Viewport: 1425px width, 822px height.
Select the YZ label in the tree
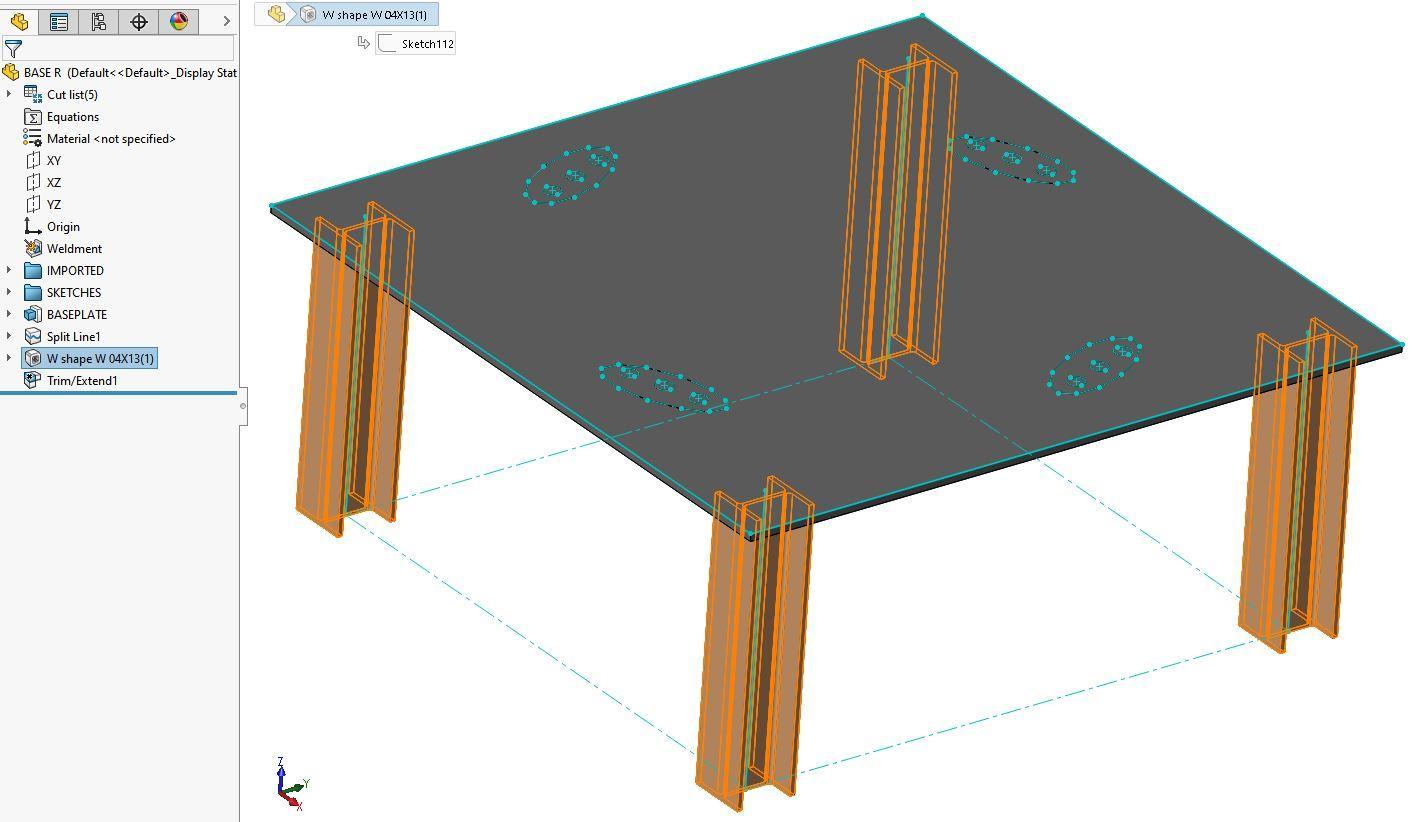click(x=54, y=204)
